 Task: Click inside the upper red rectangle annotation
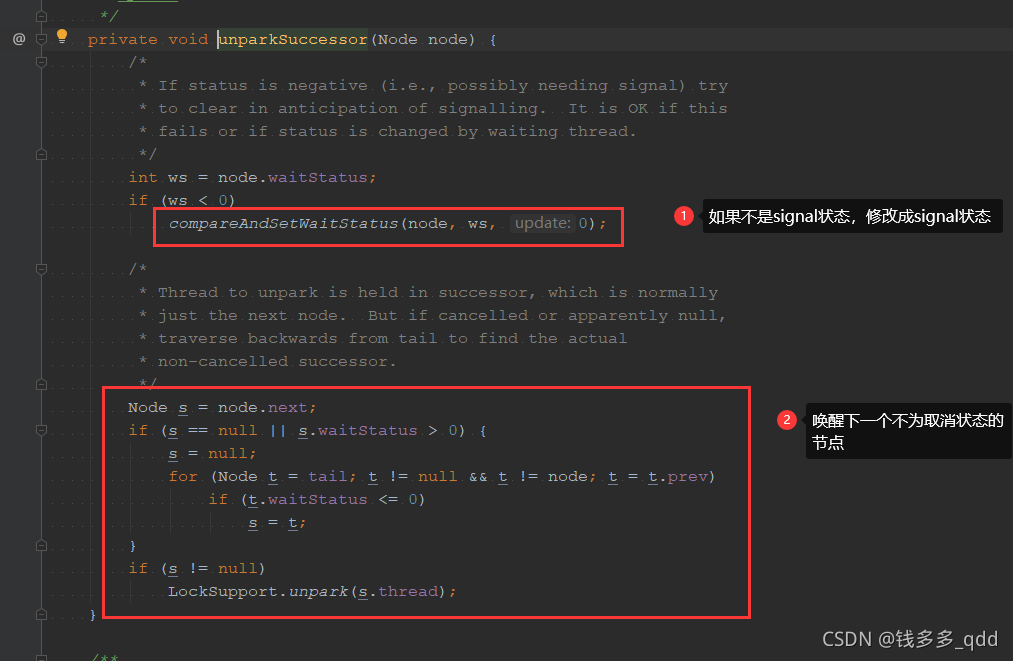click(388, 226)
